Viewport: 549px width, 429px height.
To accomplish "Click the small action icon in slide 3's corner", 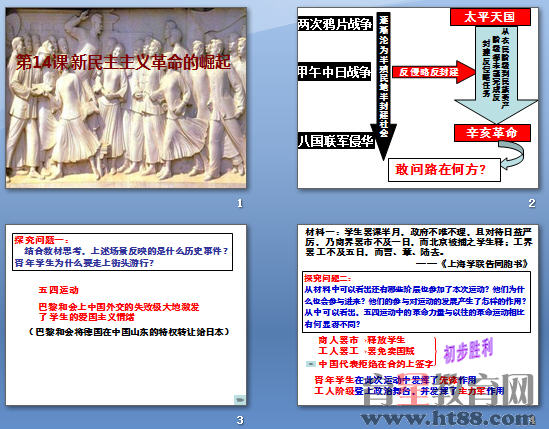I will click(240, 399).
